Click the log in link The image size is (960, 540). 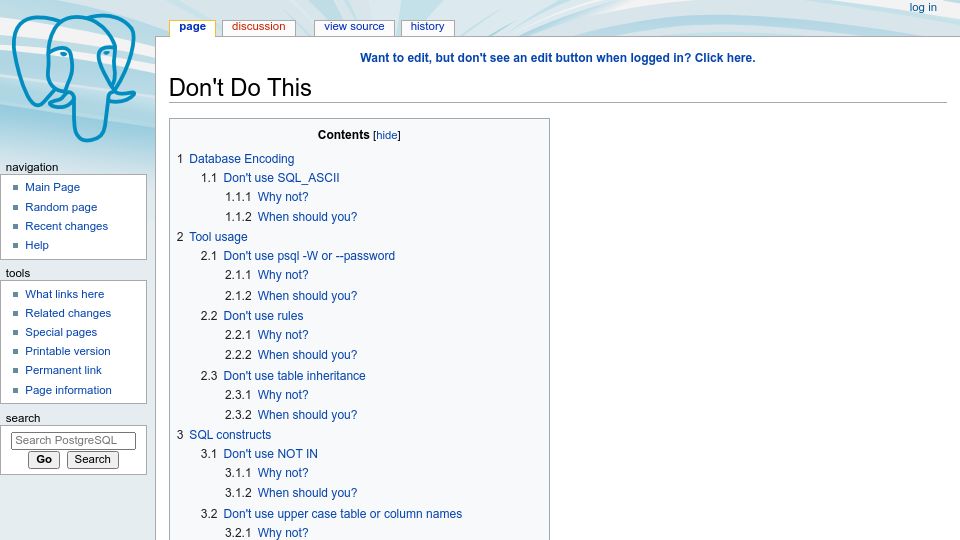[923, 7]
